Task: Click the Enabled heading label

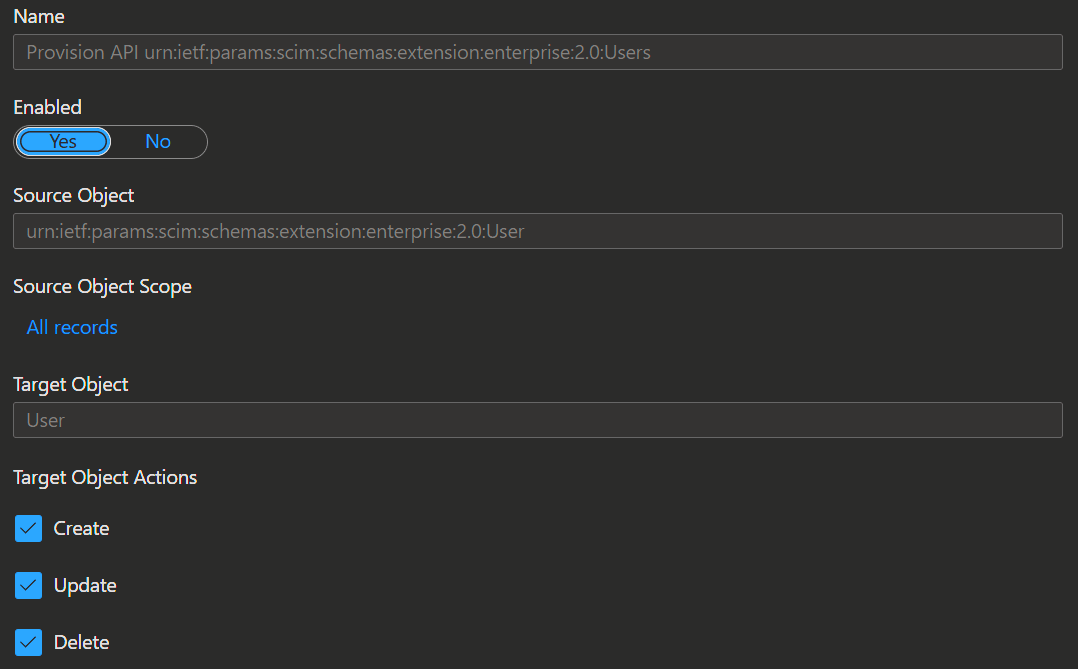Action: (47, 107)
